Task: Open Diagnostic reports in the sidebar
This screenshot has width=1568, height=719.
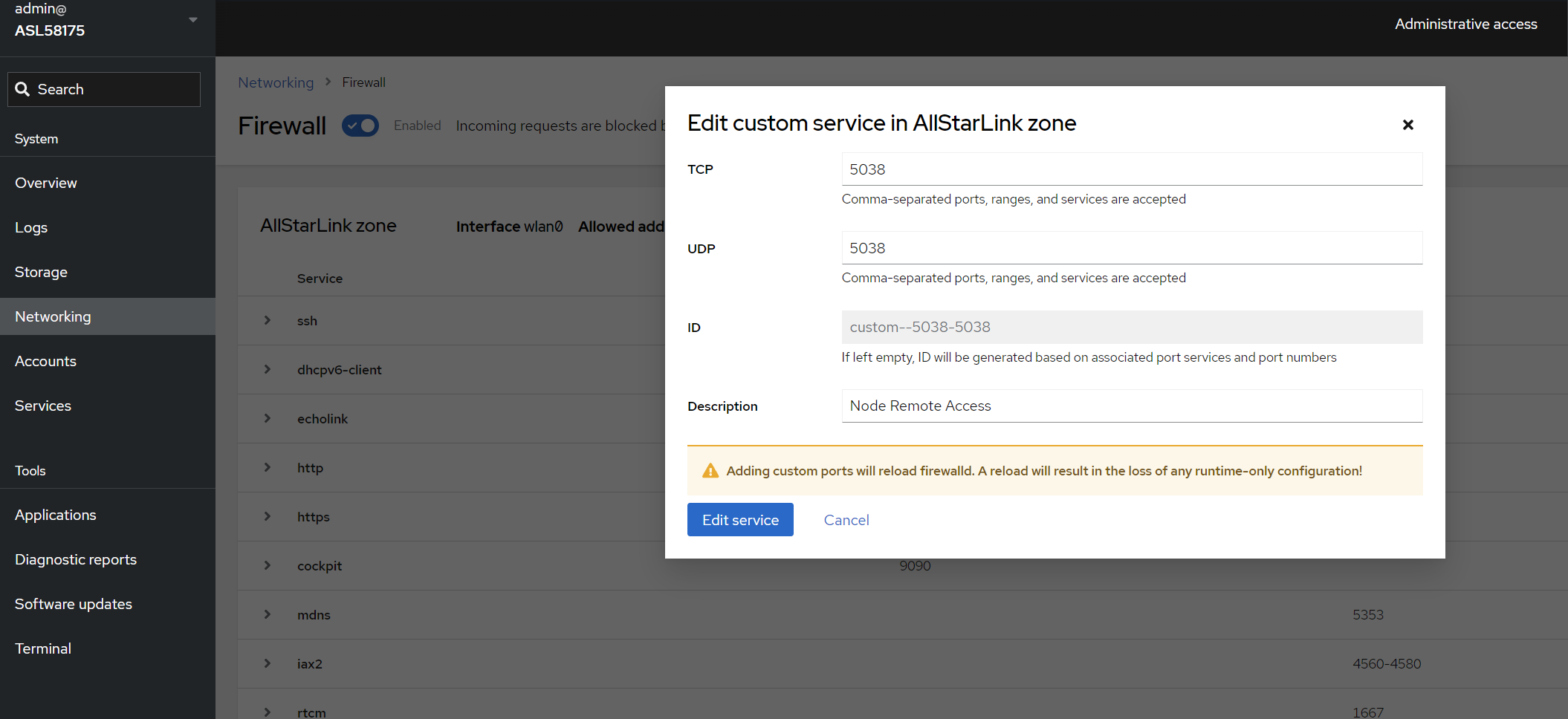Action: coord(108,559)
